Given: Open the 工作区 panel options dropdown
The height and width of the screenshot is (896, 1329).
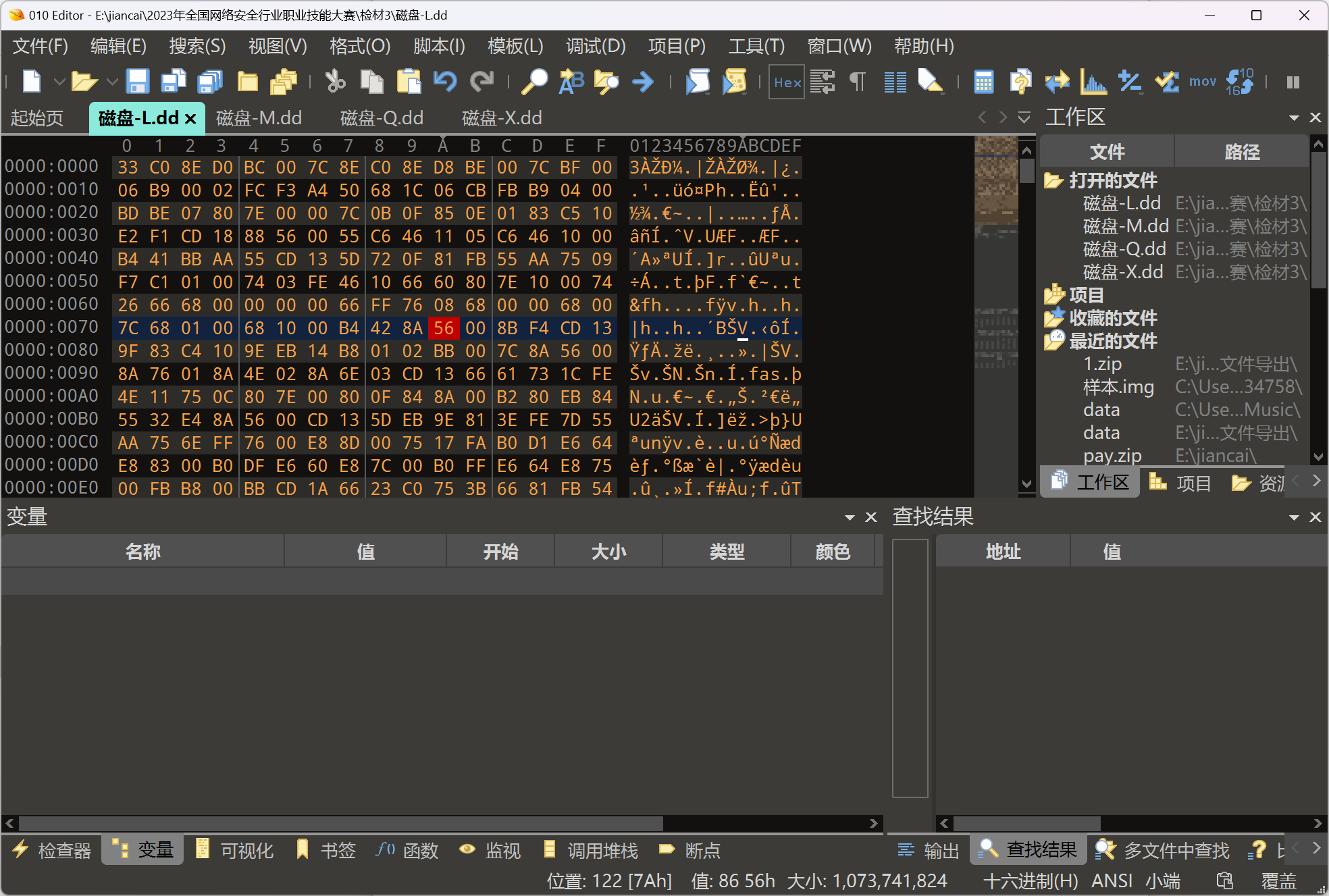Looking at the screenshot, I should click(1294, 117).
